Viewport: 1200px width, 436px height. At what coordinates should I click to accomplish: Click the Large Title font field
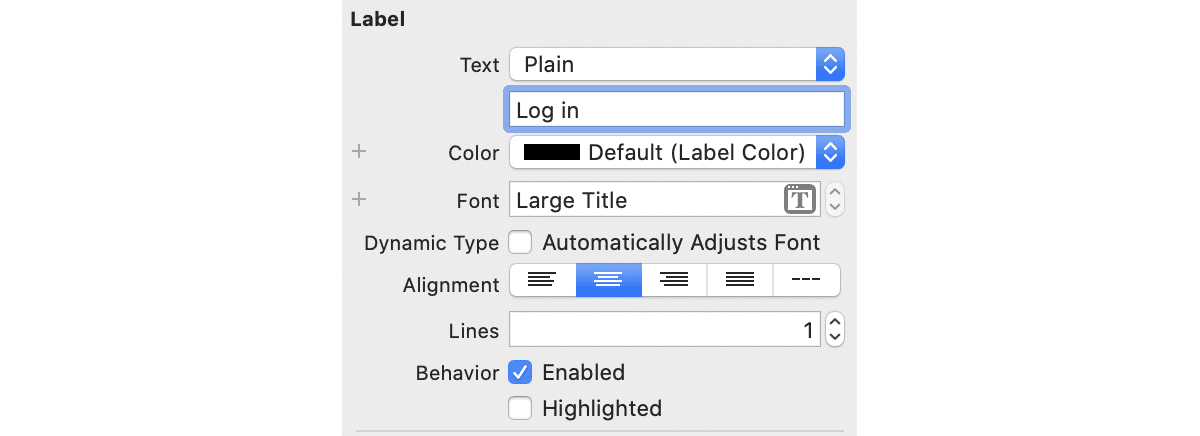pyautogui.click(x=646, y=200)
